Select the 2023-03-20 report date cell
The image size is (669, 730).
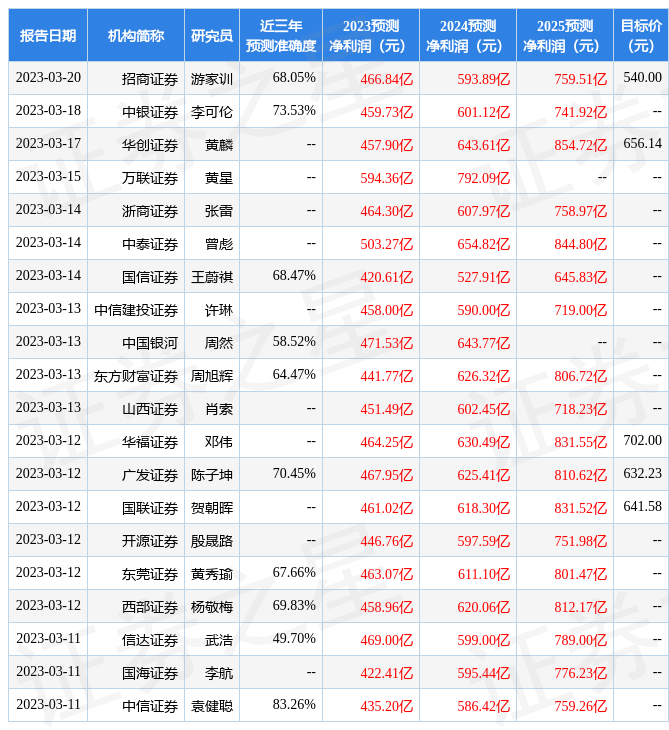click(x=48, y=78)
